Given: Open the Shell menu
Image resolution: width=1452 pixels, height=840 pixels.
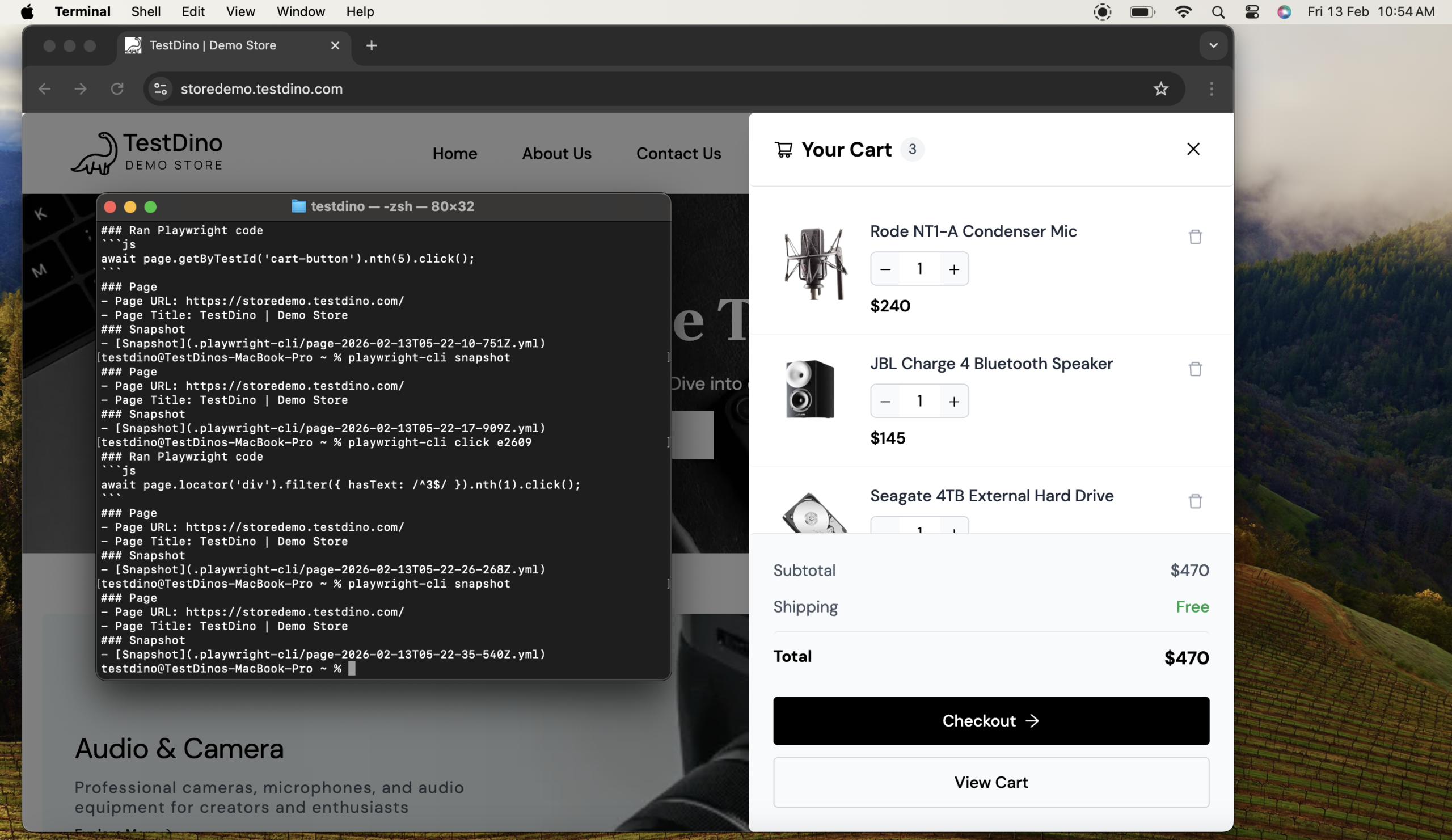Looking at the screenshot, I should [145, 12].
